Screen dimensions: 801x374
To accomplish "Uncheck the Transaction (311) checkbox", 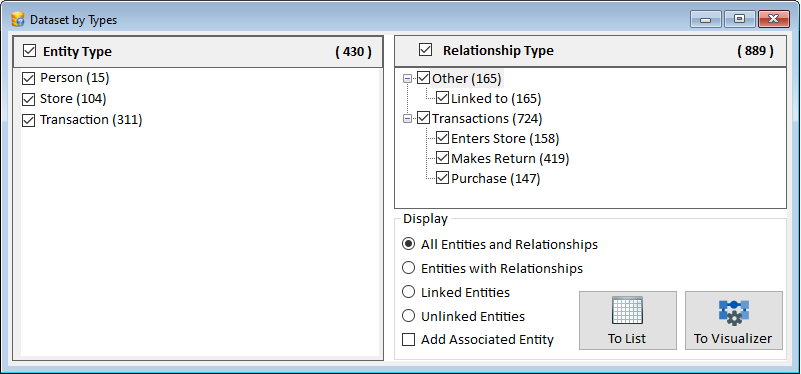I will click(x=28, y=121).
